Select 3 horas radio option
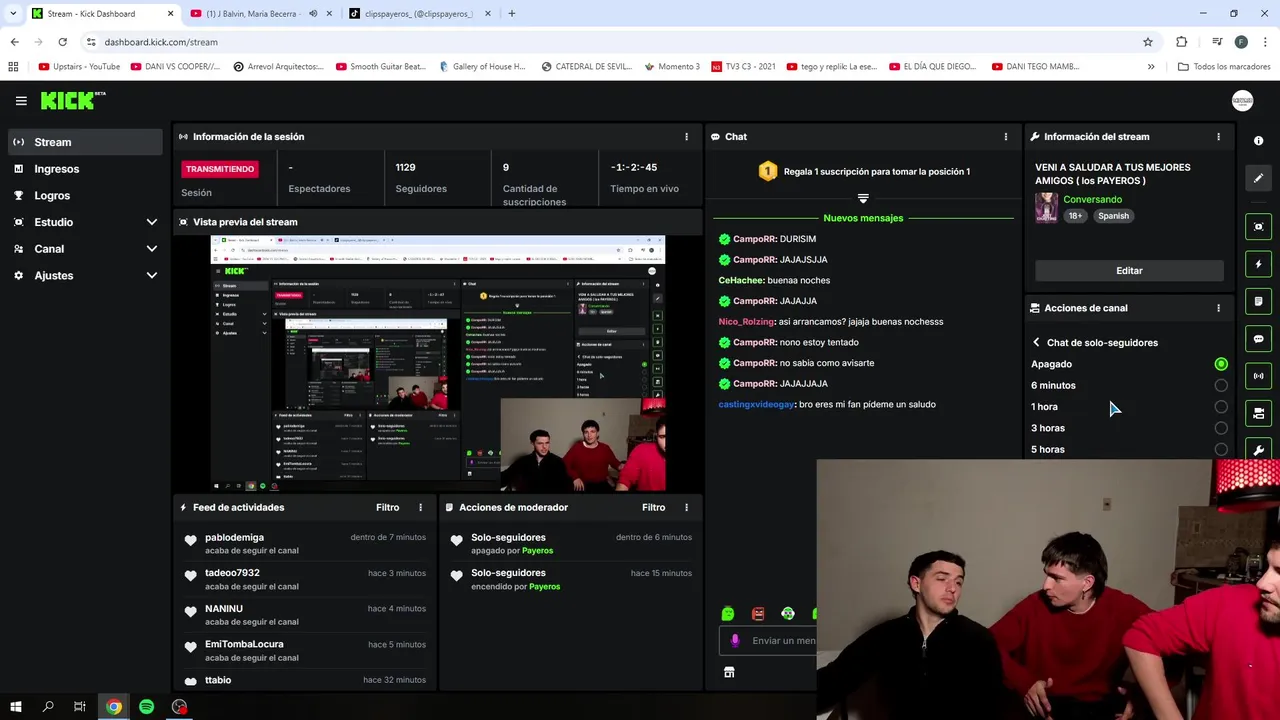1280x720 pixels. click(x=1221, y=428)
